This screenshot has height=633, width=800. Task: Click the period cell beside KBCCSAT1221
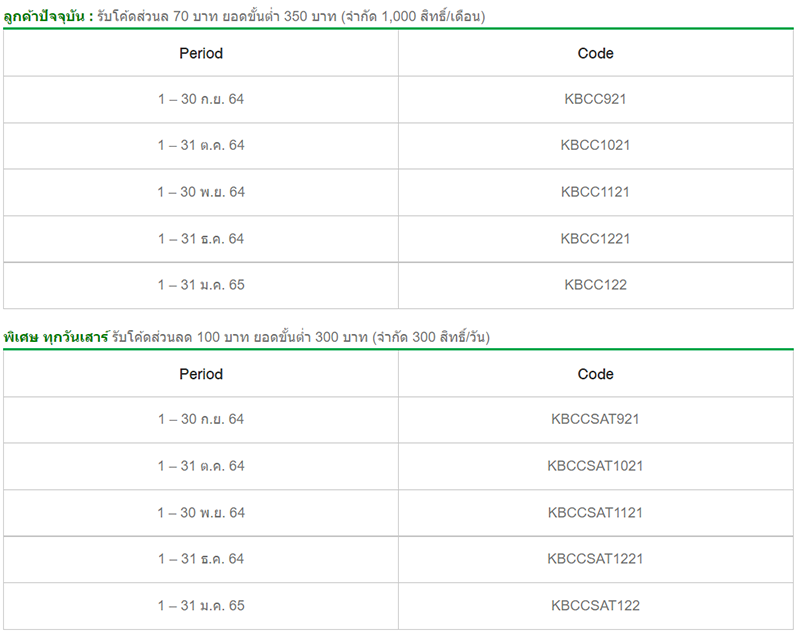tap(201, 559)
